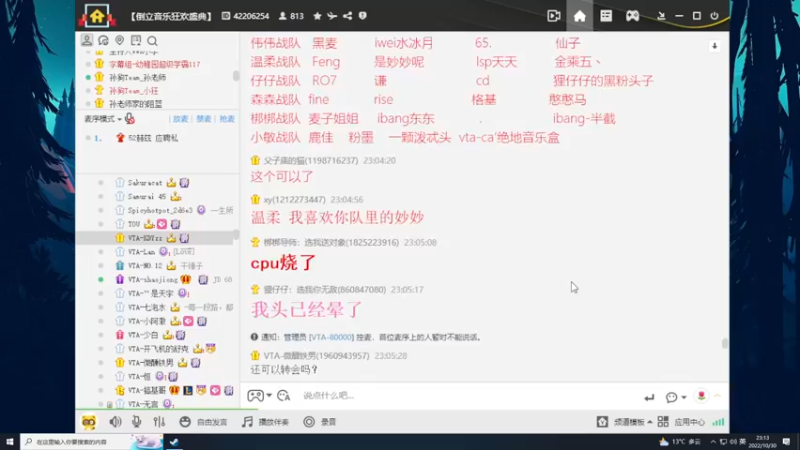The image size is (800, 450).
Task: Focus the 说点什么吧 chat input field
Action: (467, 395)
